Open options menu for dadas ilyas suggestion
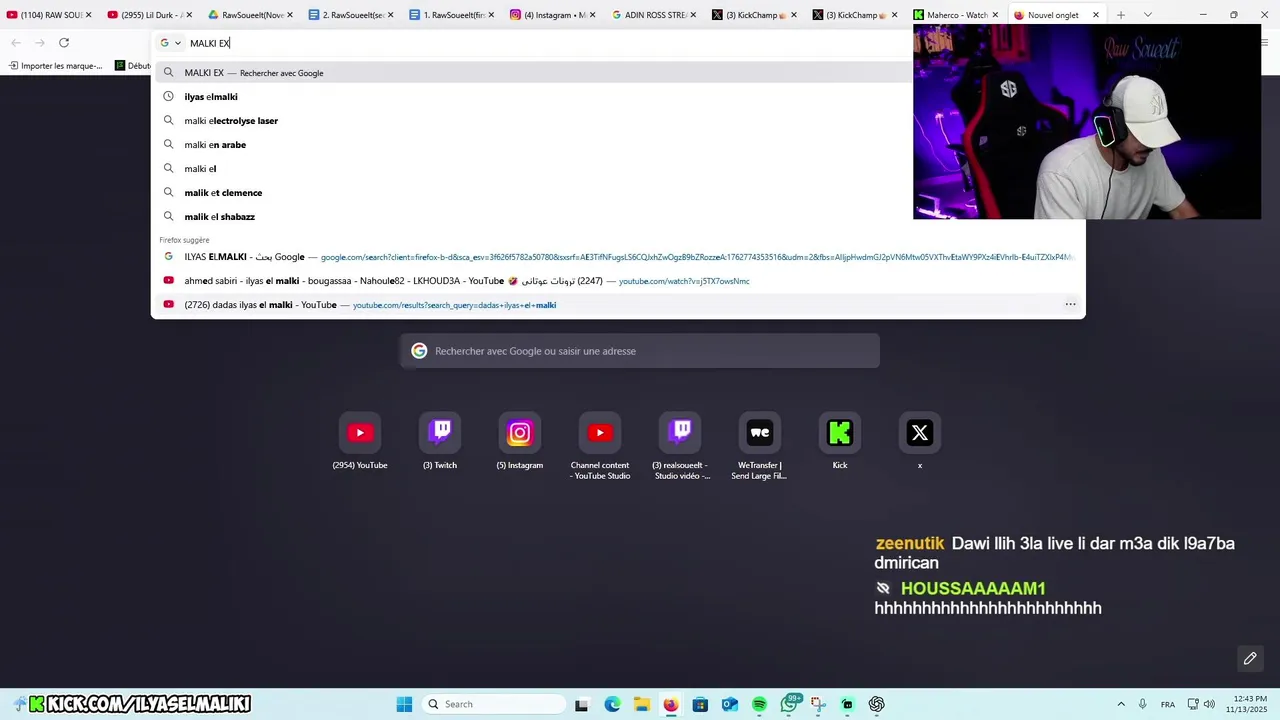1280x720 pixels. [1070, 305]
